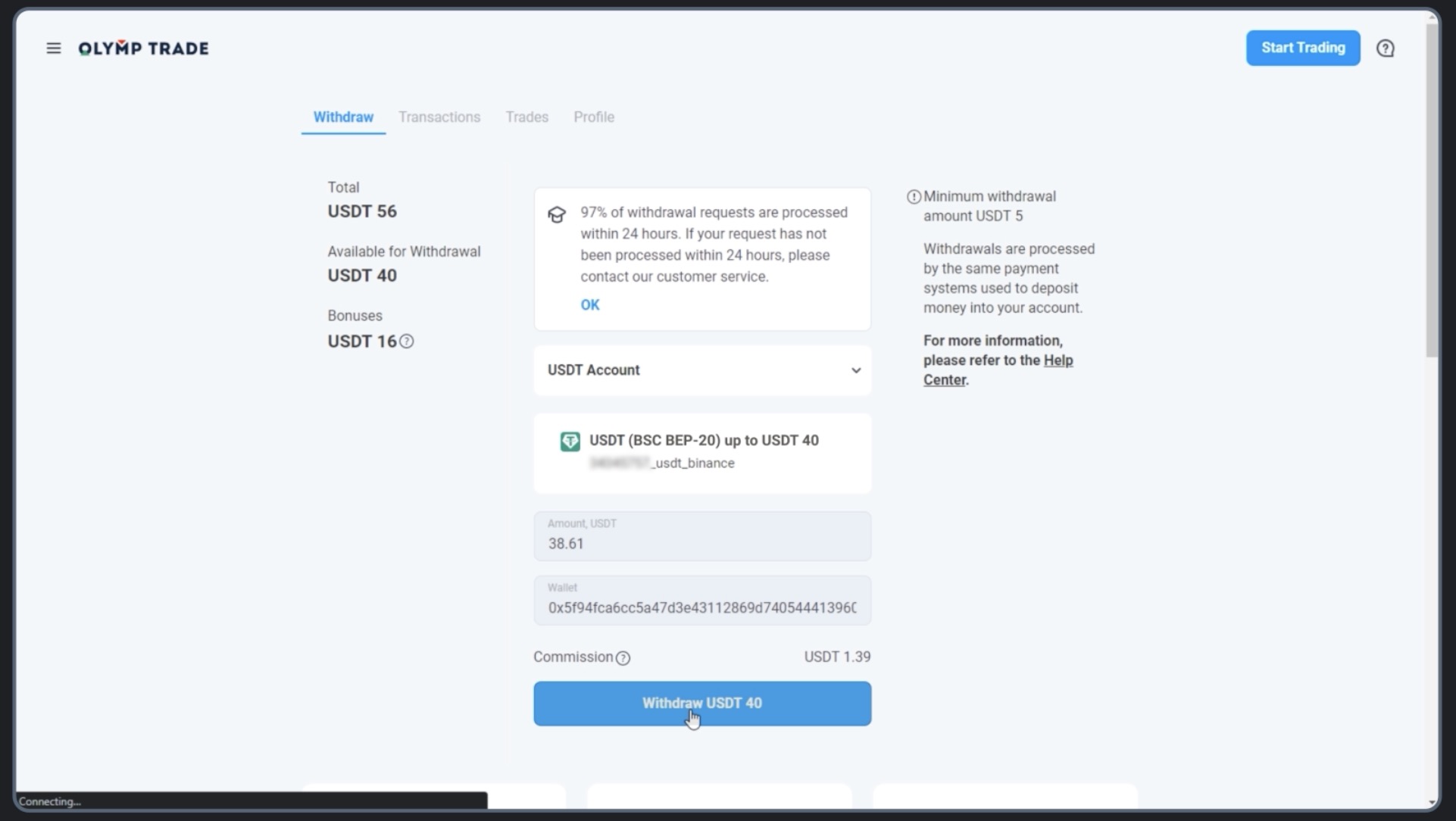
Task: Click the Wallet address input field
Action: 702,600
